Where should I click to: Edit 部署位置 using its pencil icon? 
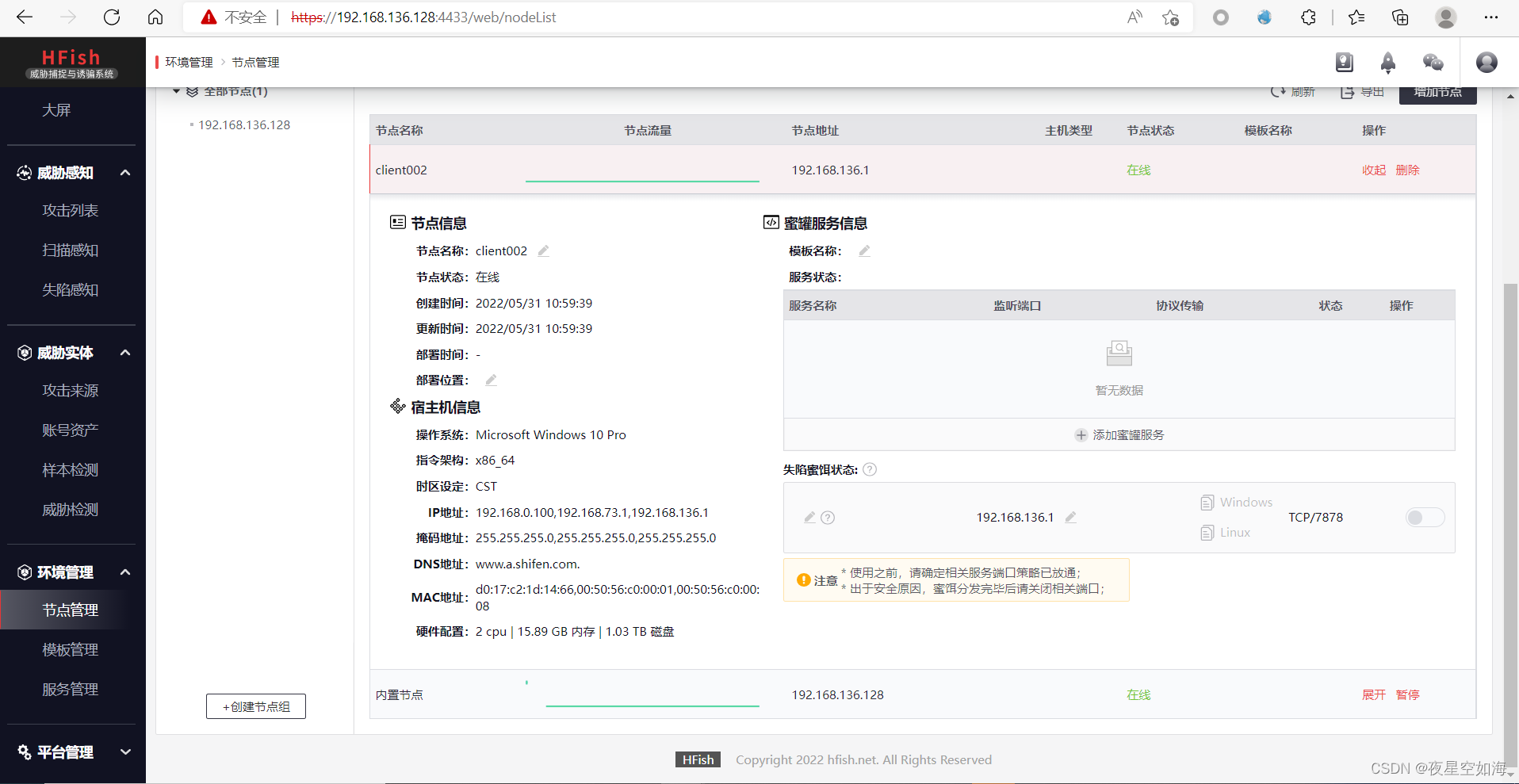490,380
